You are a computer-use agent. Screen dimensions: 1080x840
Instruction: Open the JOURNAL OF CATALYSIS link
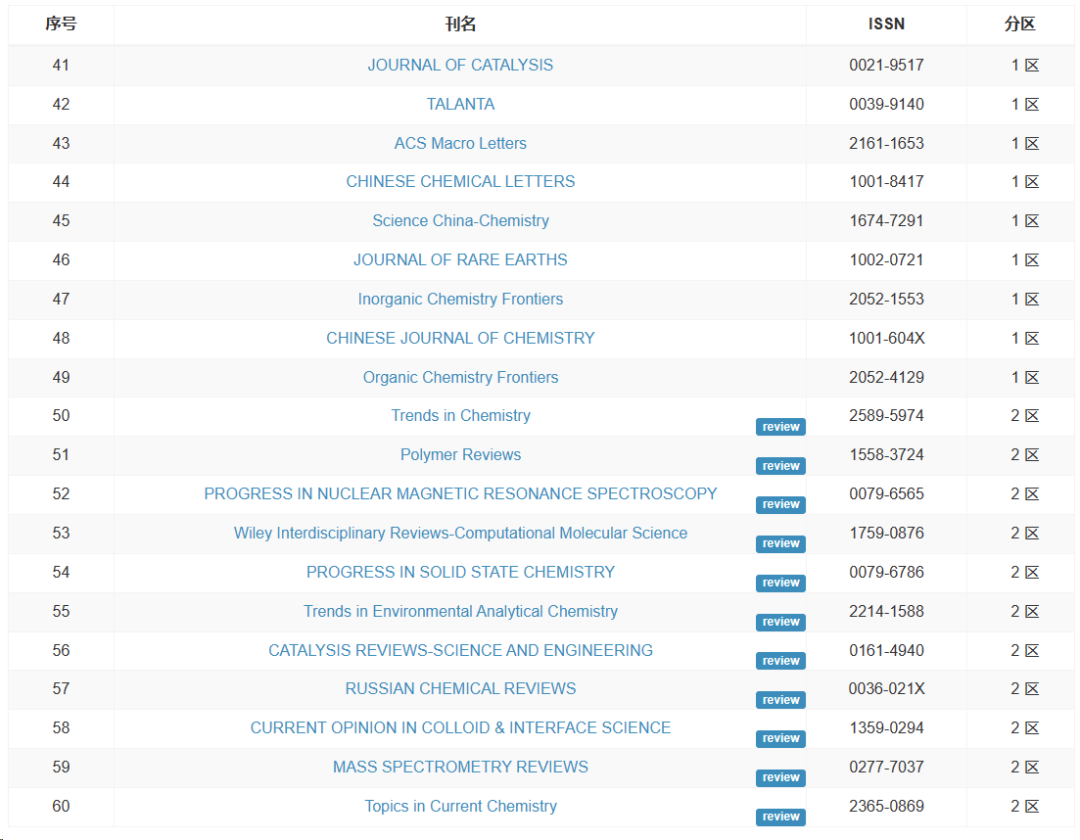click(x=460, y=65)
